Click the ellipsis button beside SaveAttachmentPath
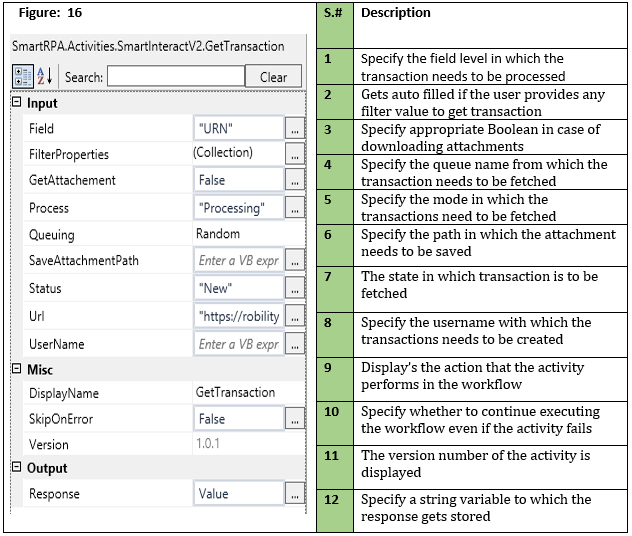Image resolution: width=632 pixels, height=536 pixels. tap(294, 261)
